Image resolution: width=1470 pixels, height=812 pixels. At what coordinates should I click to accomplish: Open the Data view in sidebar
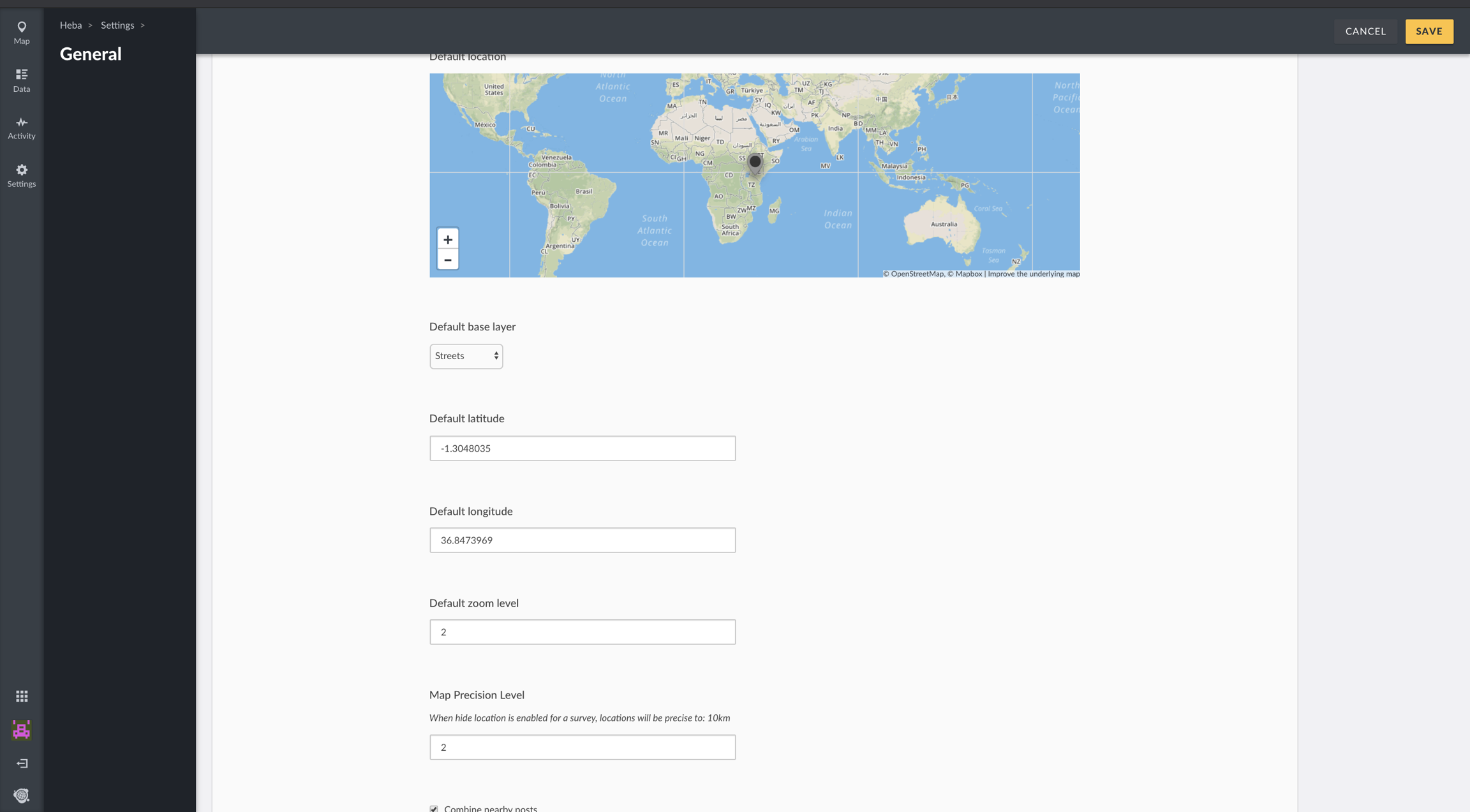[22, 80]
